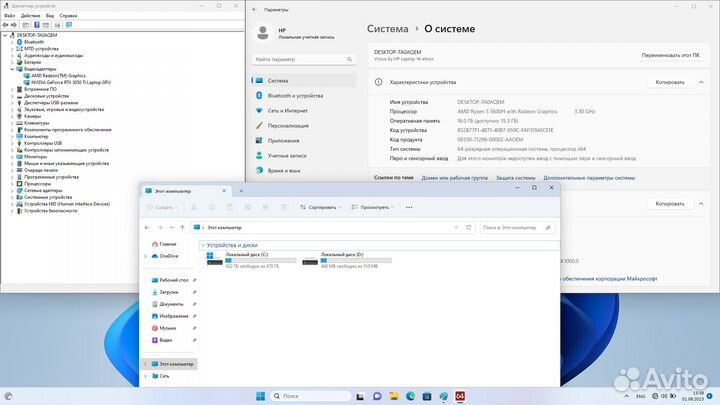Click Explorer search box Поиск в Этот компьютер
Screen dimensions: 720x405
click(518, 227)
